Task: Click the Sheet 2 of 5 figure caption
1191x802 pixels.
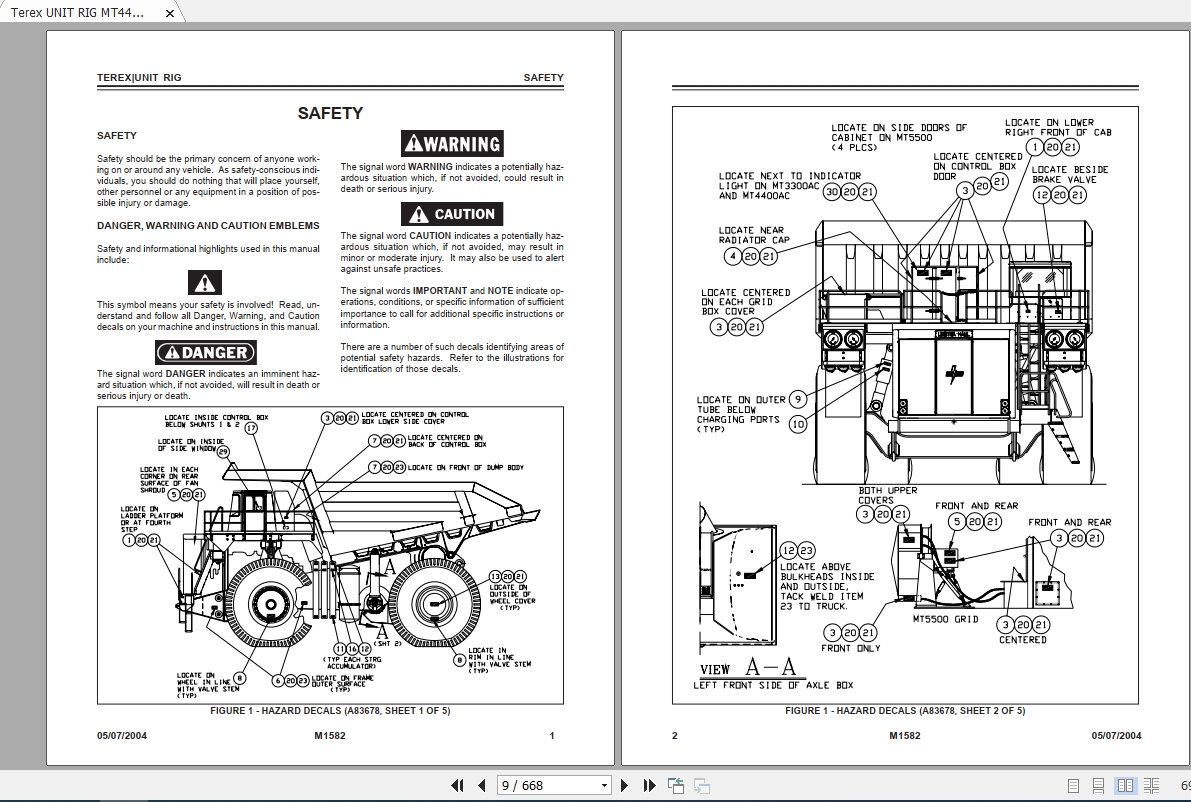Action: tap(905, 711)
